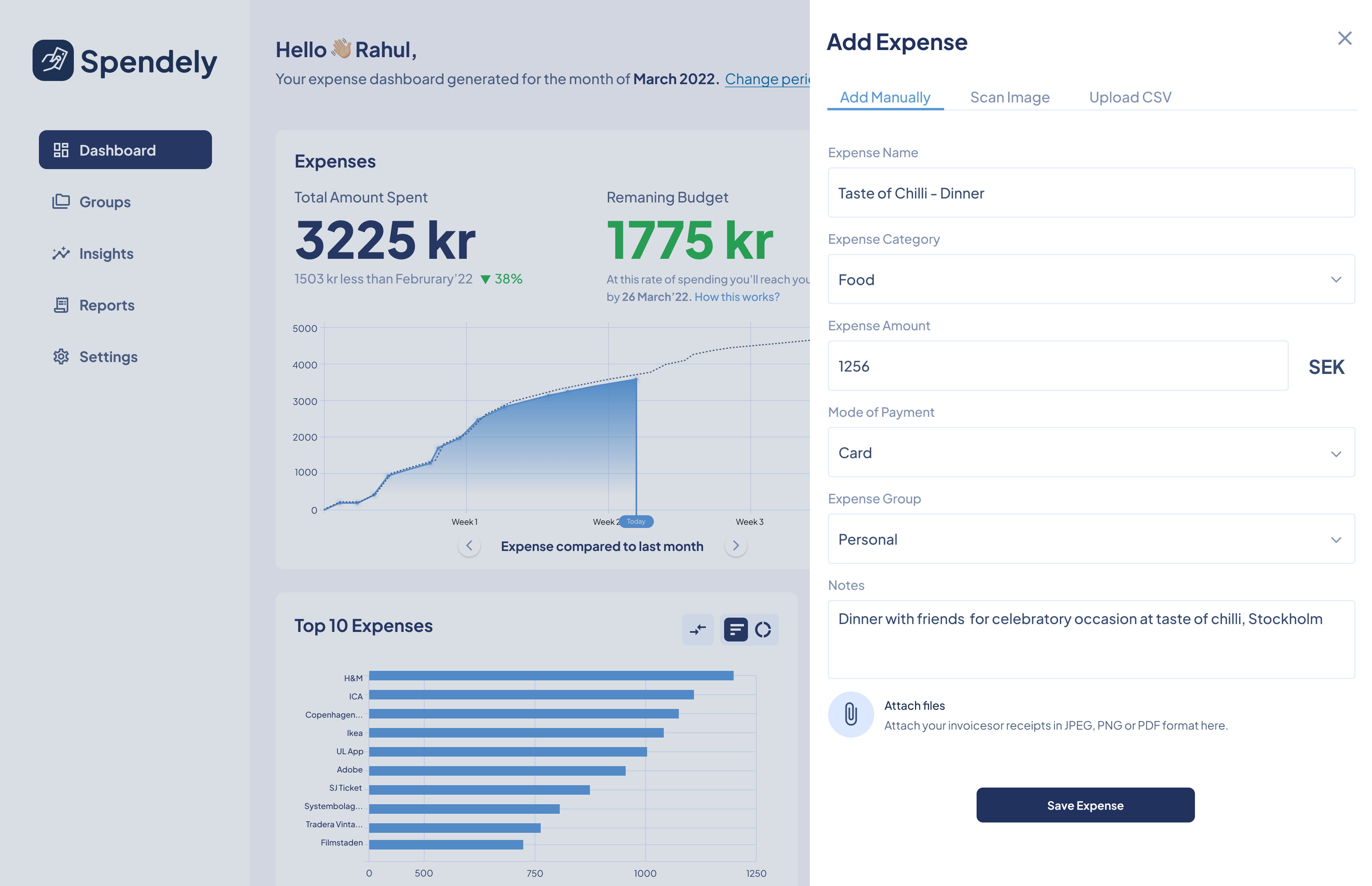
Task: Click the H&M bar in Top 10 Expenses
Action: tap(551, 676)
